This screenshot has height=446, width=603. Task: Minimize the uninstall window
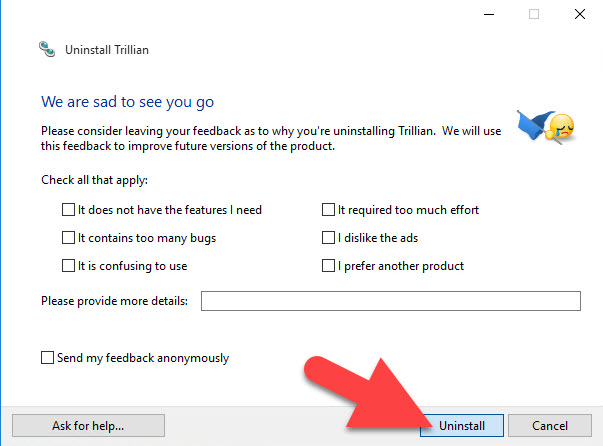pos(489,15)
